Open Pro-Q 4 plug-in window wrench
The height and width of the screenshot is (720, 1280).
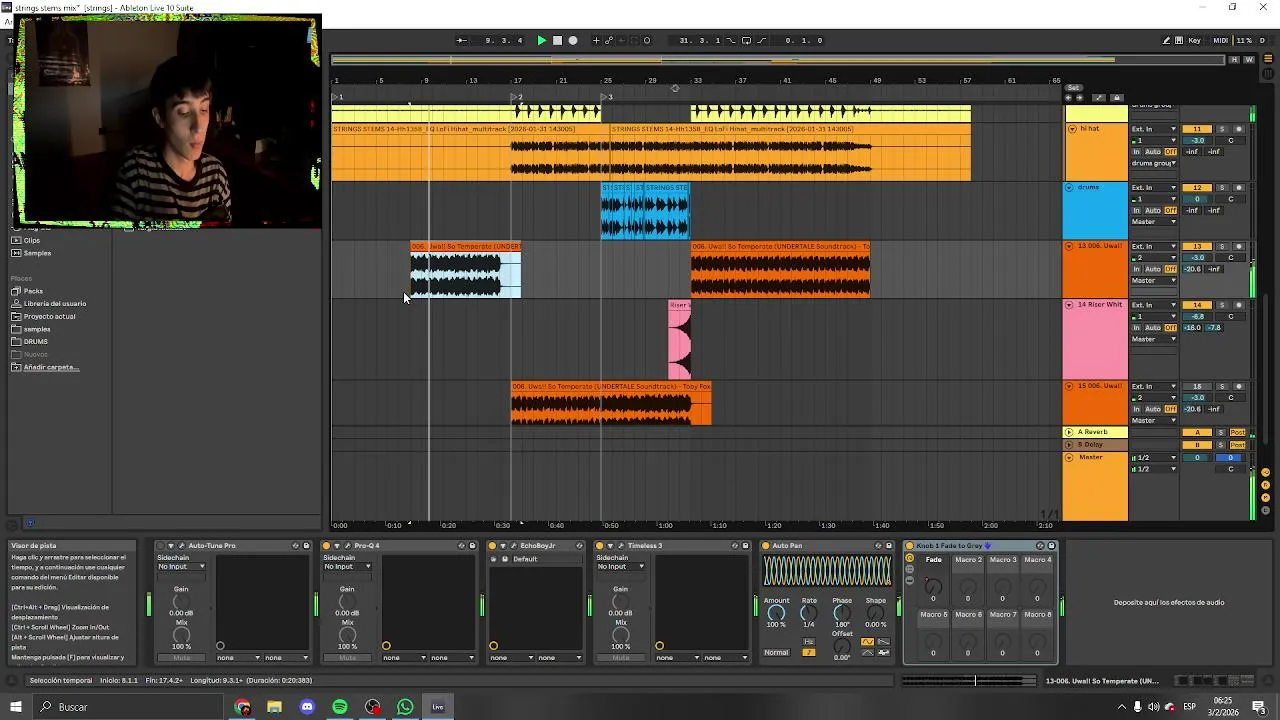[x=347, y=546]
